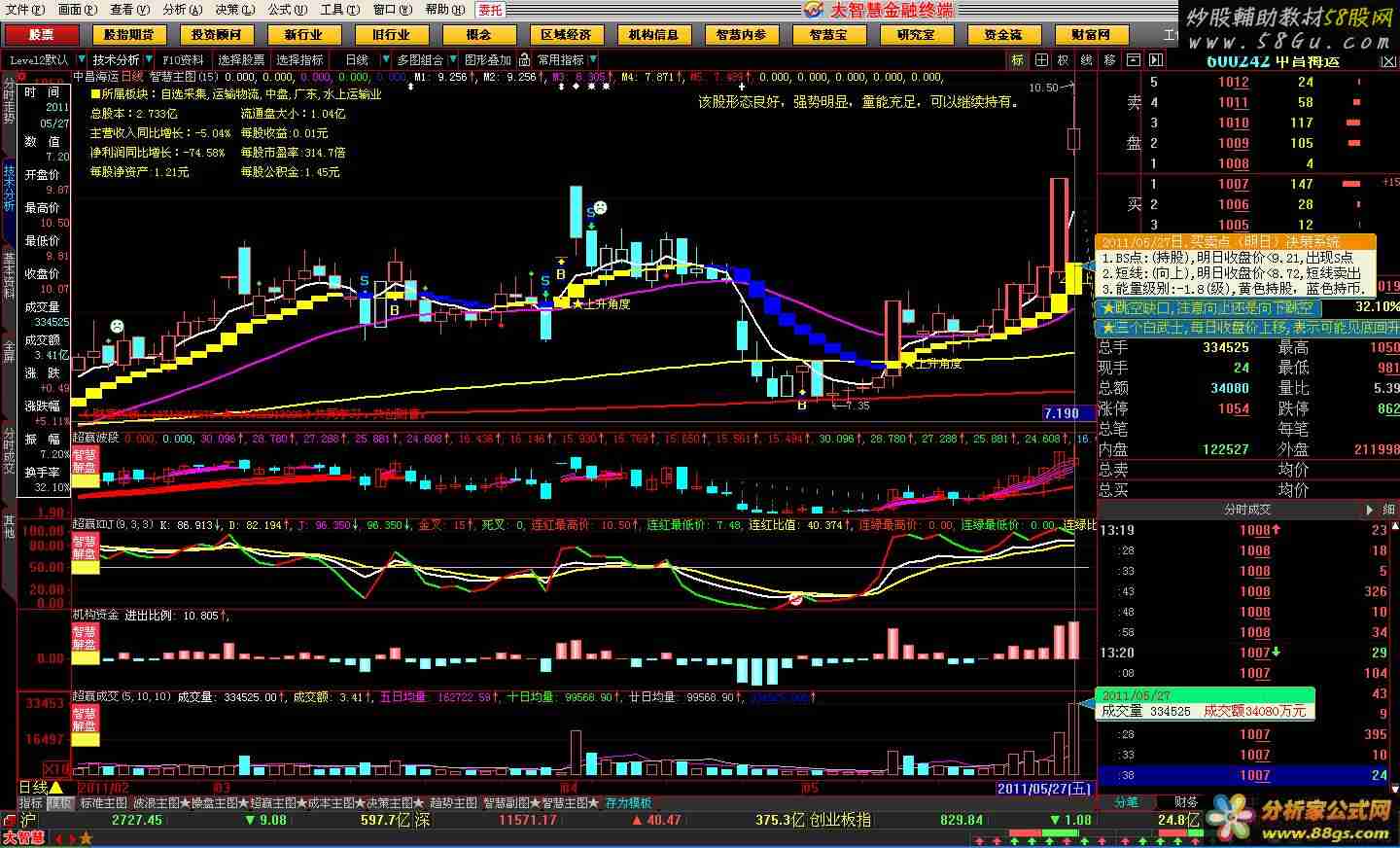Viewport: 1400px width, 848px height.
Task: Click the X10 volume scale icon
Action: (x=57, y=768)
